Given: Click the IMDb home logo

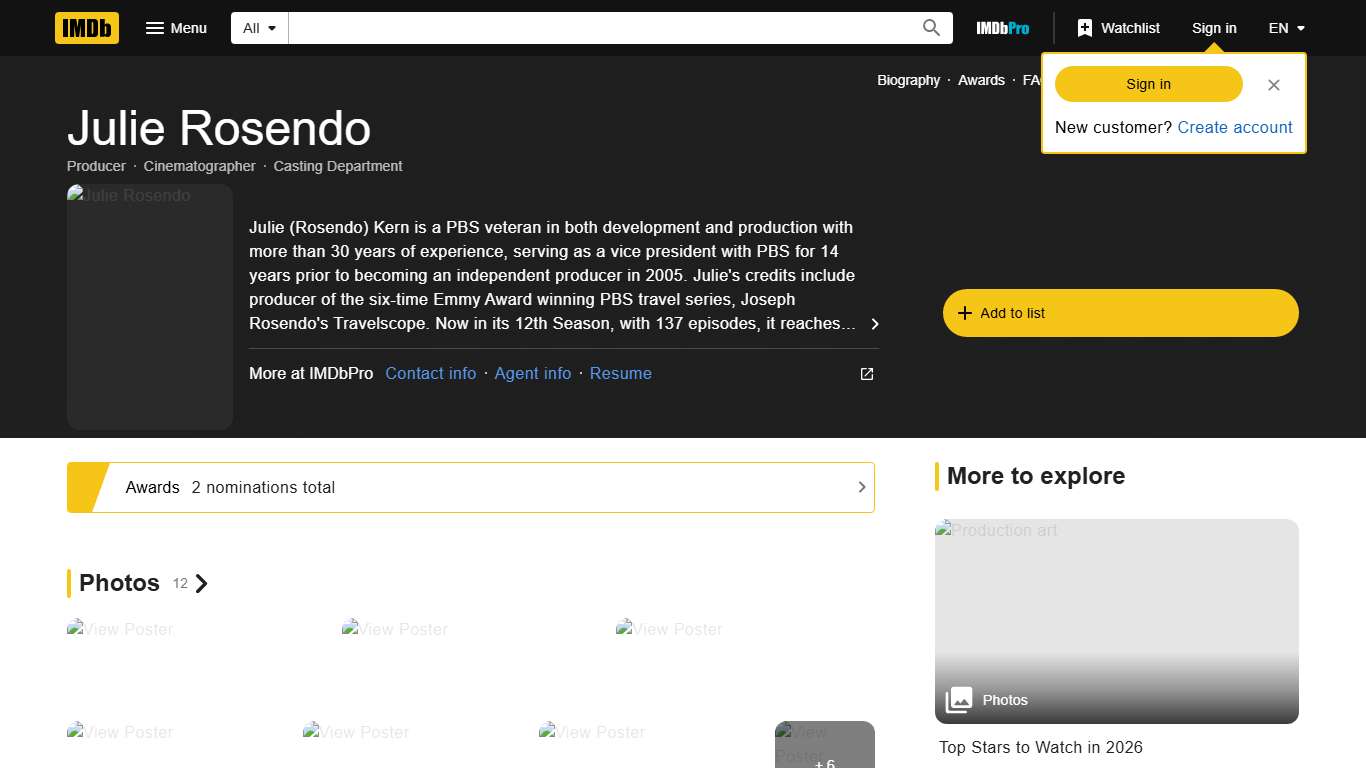Looking at the screenshot, I should pos(87,28).
